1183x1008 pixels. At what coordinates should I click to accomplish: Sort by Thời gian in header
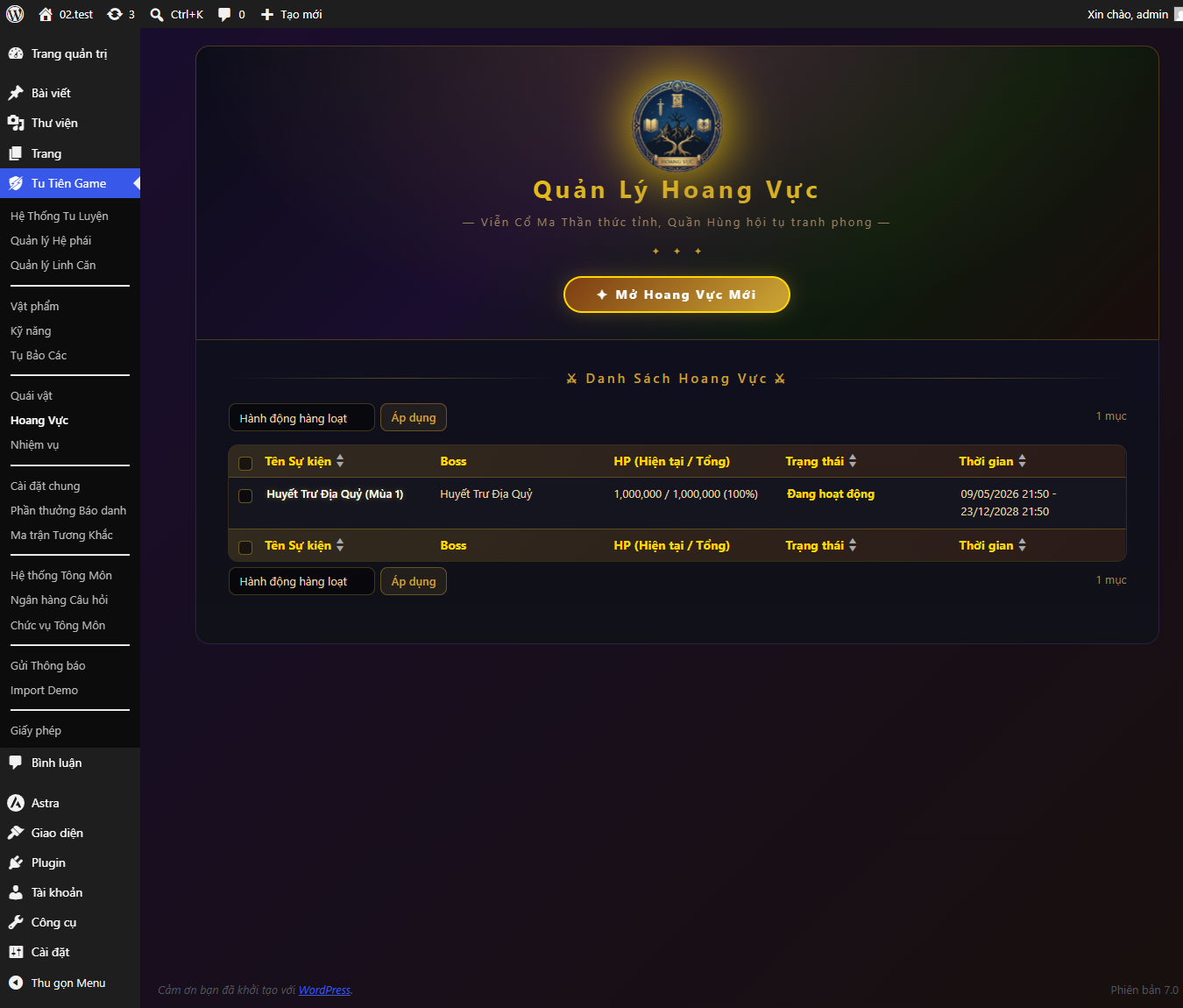coord(993,461)
